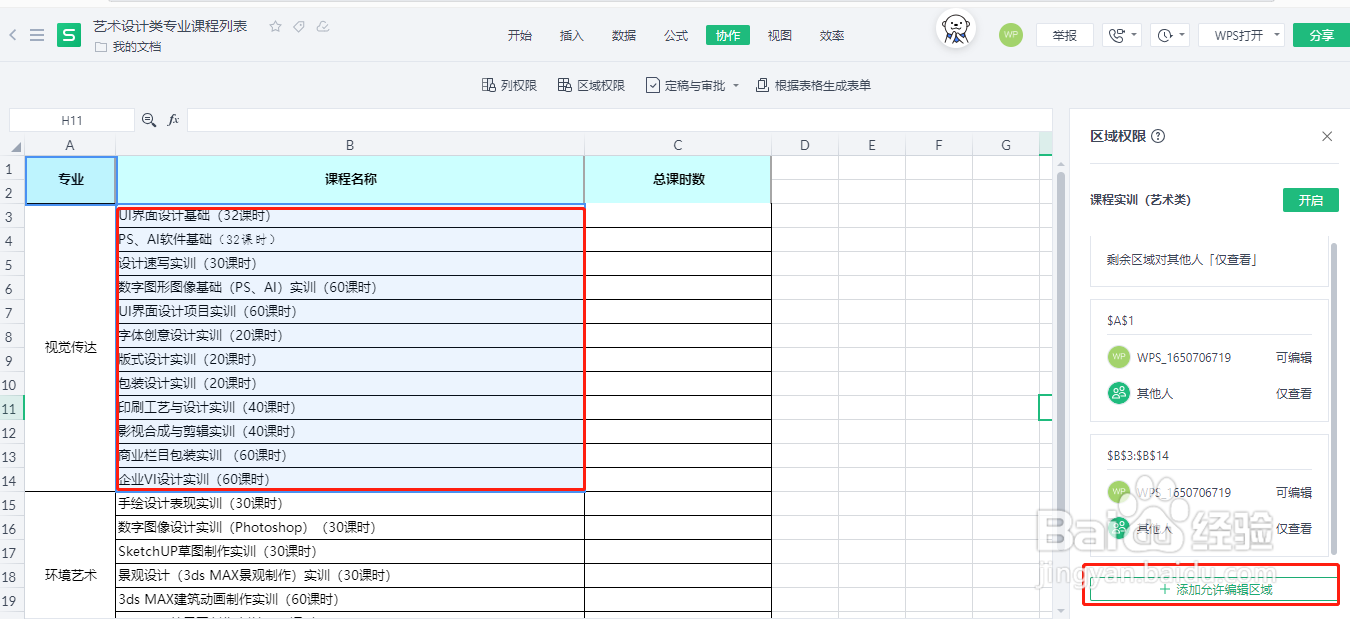Enable protection with the 开启 button
The image size is (1350, 619).
coord(1310,200)
